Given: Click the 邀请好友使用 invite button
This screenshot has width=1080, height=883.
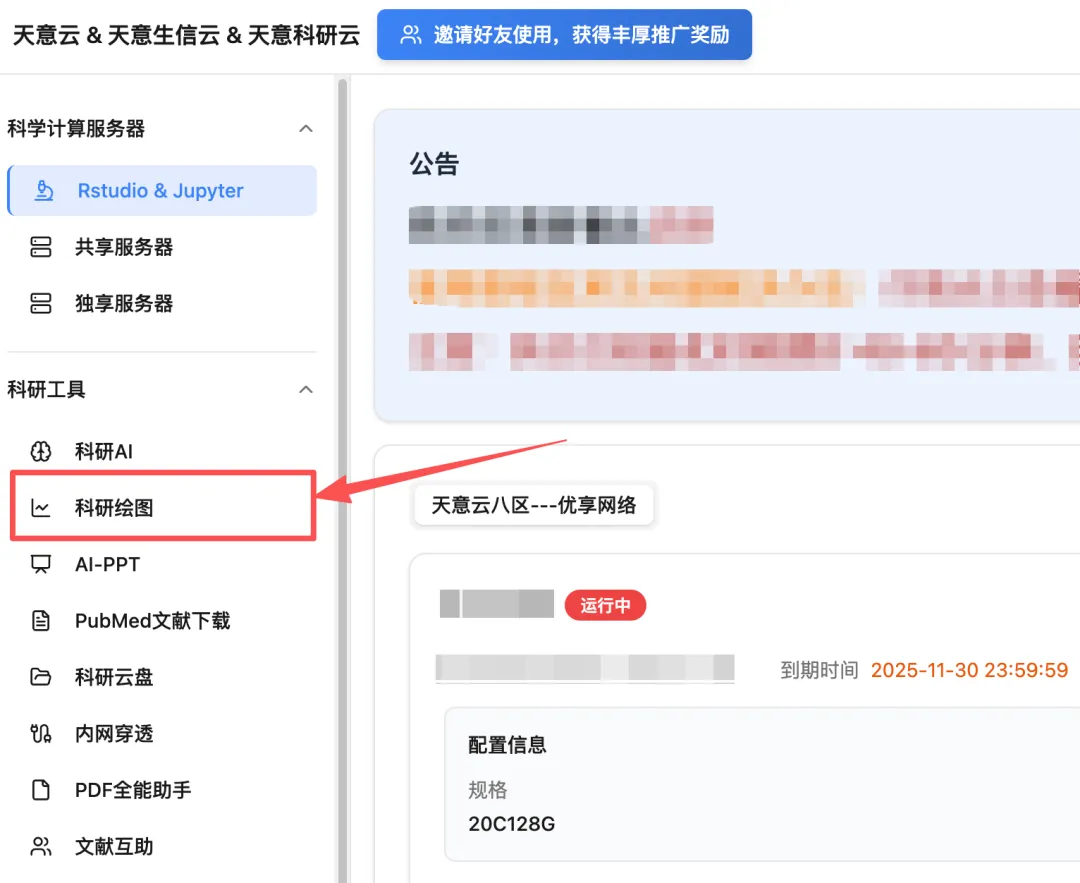Looking at the screenshot, I should [564, 33].
